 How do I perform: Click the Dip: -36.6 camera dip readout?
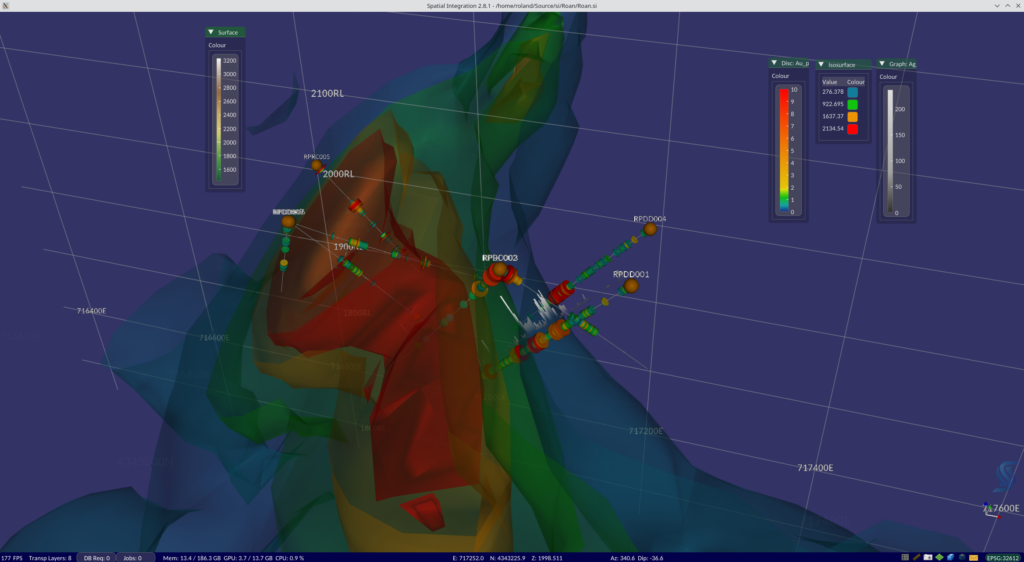pos(649,558)
